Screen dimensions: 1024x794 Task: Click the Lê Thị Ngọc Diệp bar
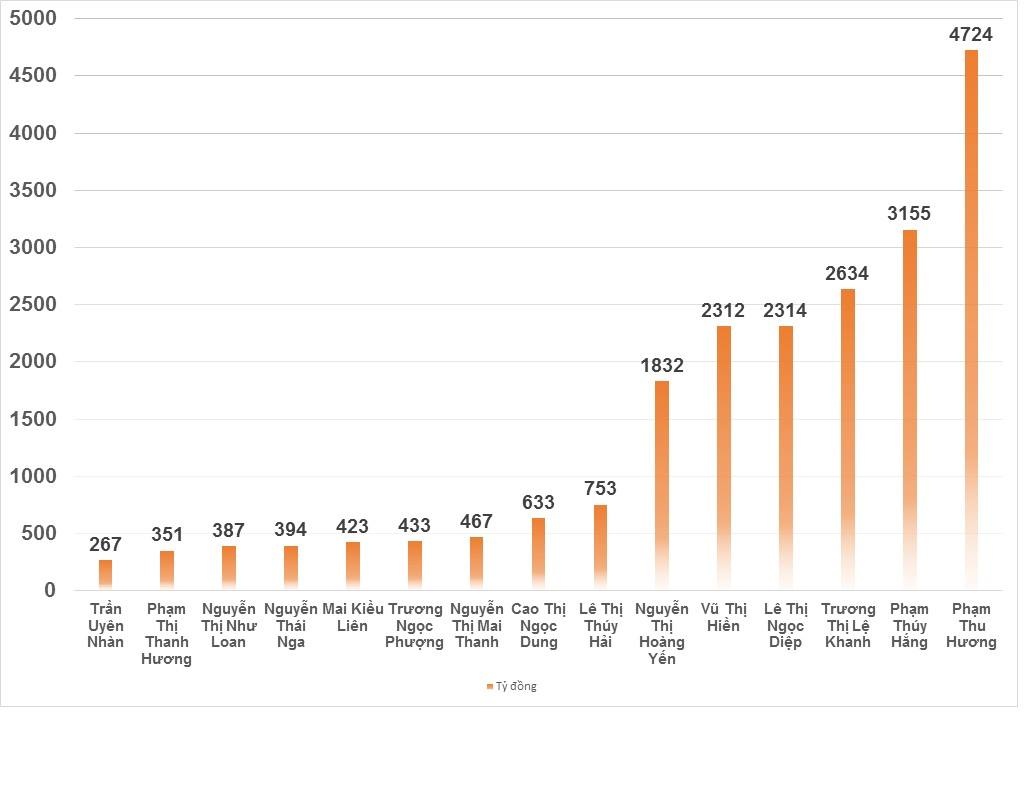click(785, 458)
